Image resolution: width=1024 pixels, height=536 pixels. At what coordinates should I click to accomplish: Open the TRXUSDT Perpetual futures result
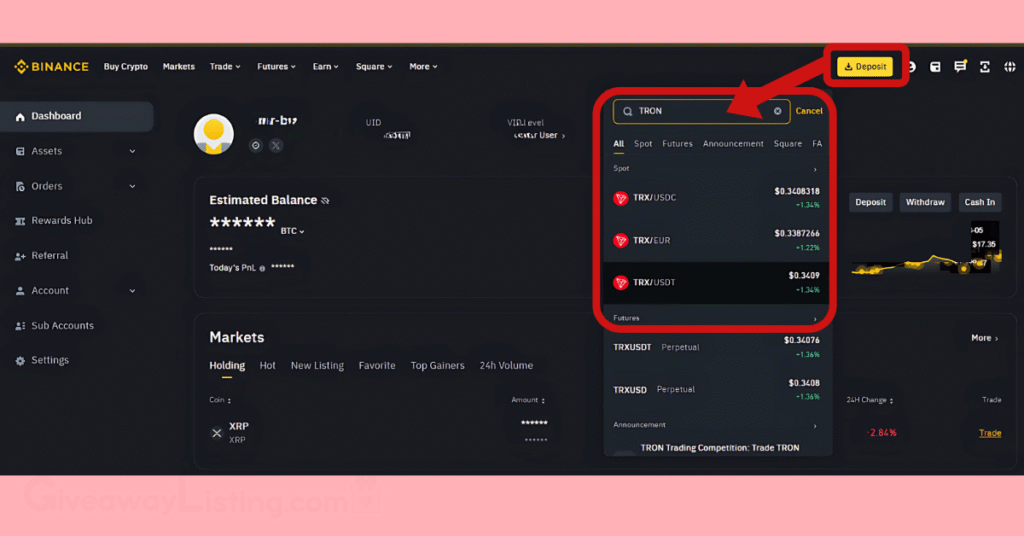click(717, 347)
